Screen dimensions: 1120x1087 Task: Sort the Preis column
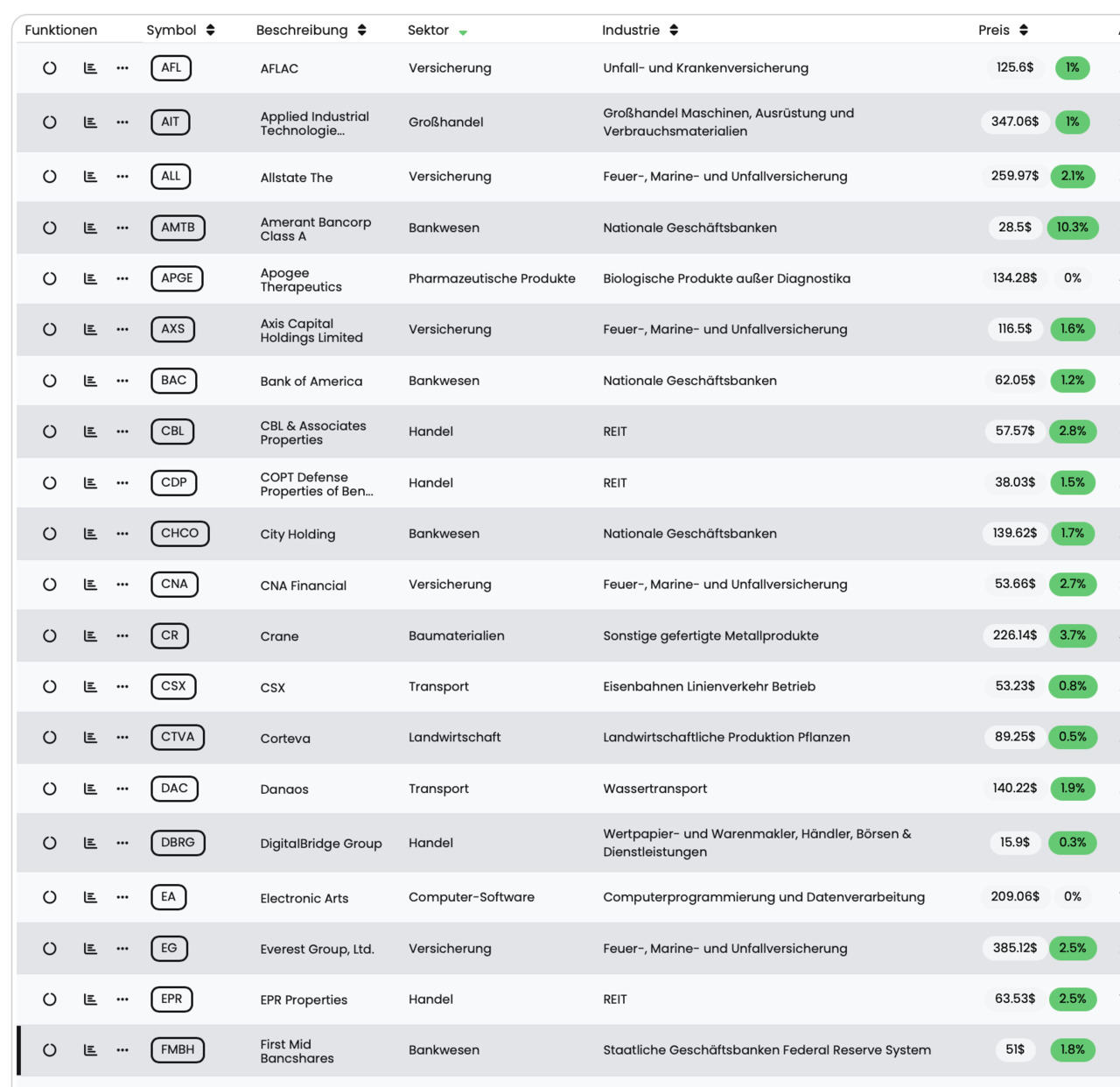tap(1024, 30)
